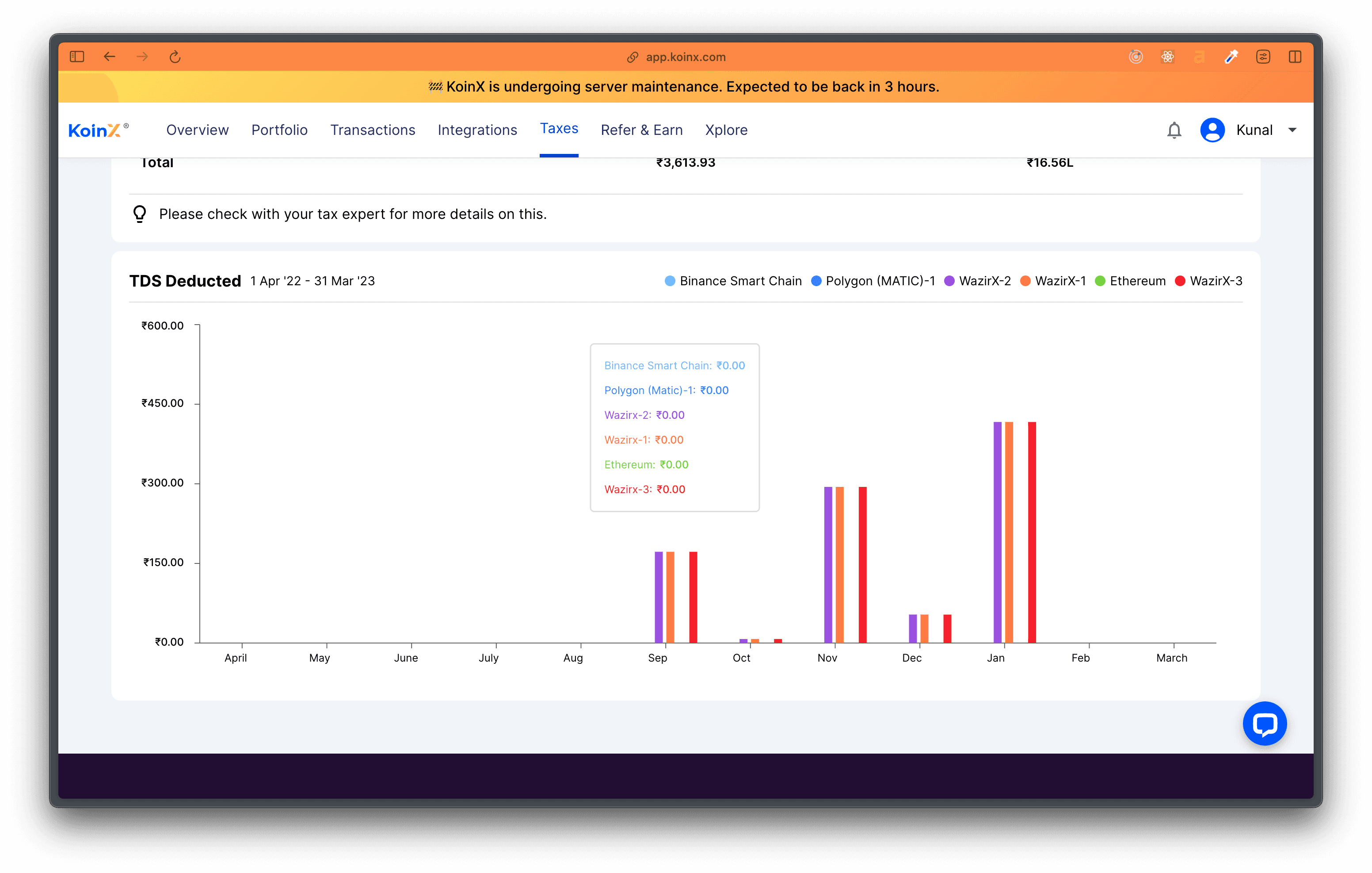1372x873 pixels.
Task: Click tooltip row 'Ethereum: ₹0.00'
Action: 646,464
